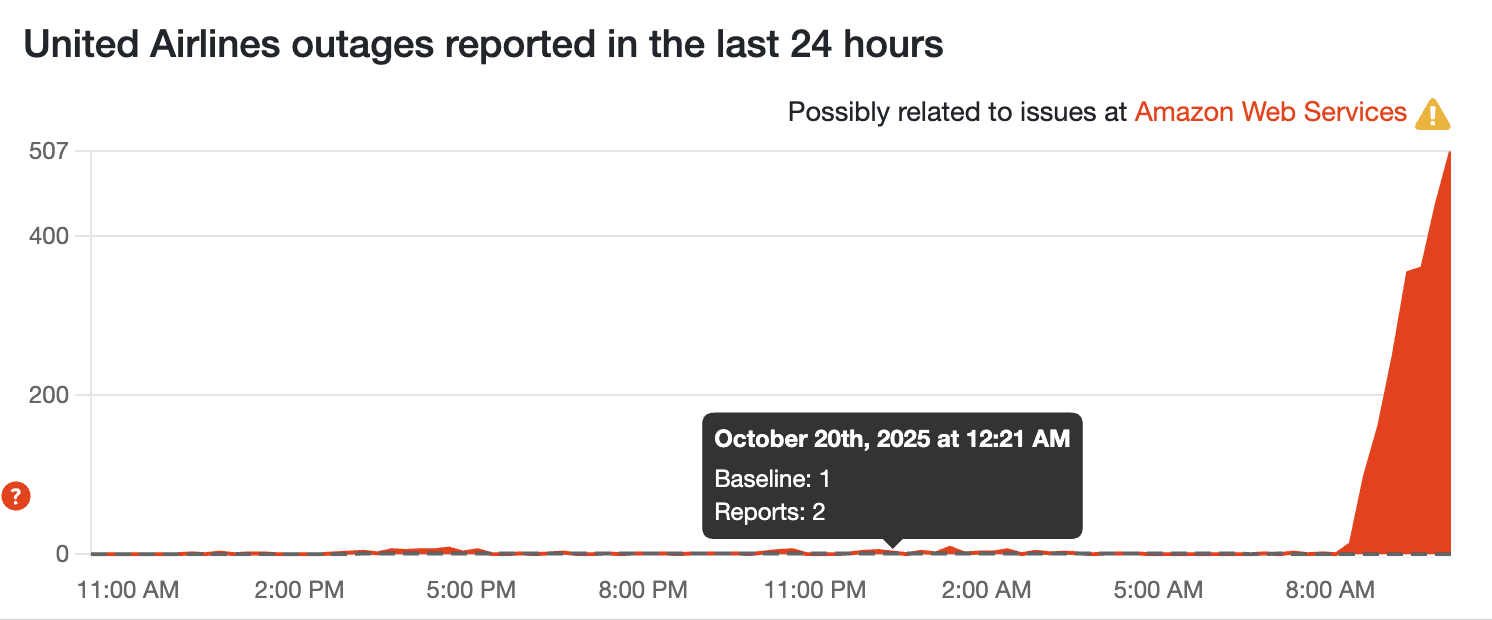Click the 11:00 PM time axis label
Image resolution: width=1492 pixels, height=620 pixels.
pos(815,590)
